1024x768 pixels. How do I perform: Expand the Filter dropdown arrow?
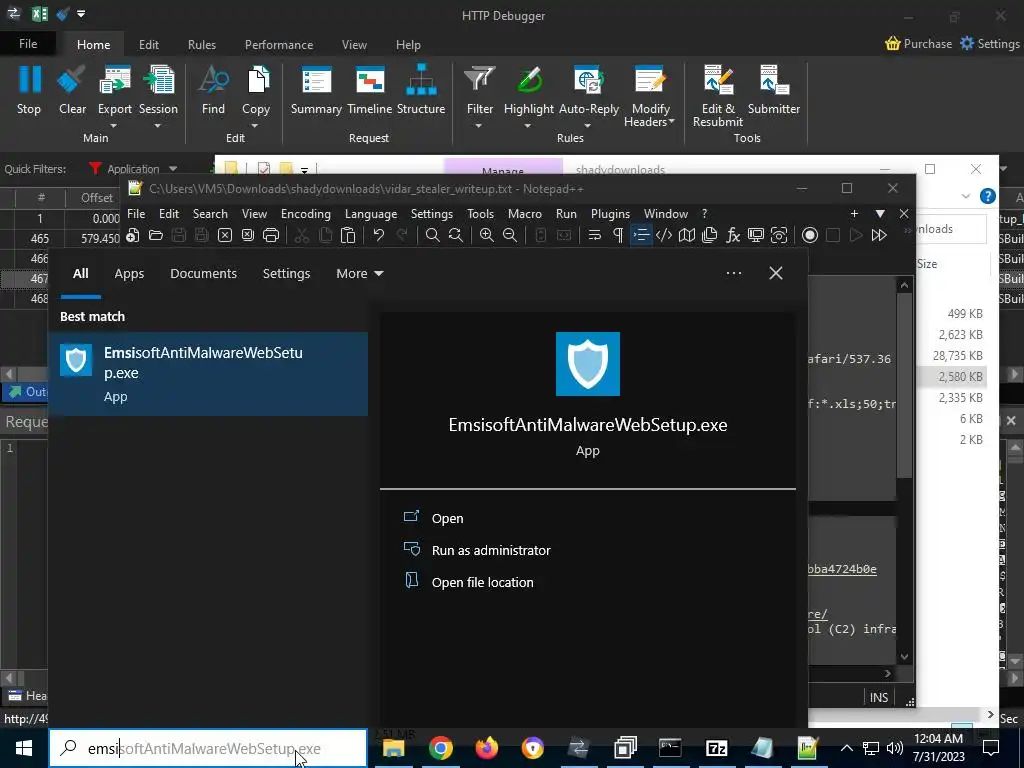coord(479,125)
